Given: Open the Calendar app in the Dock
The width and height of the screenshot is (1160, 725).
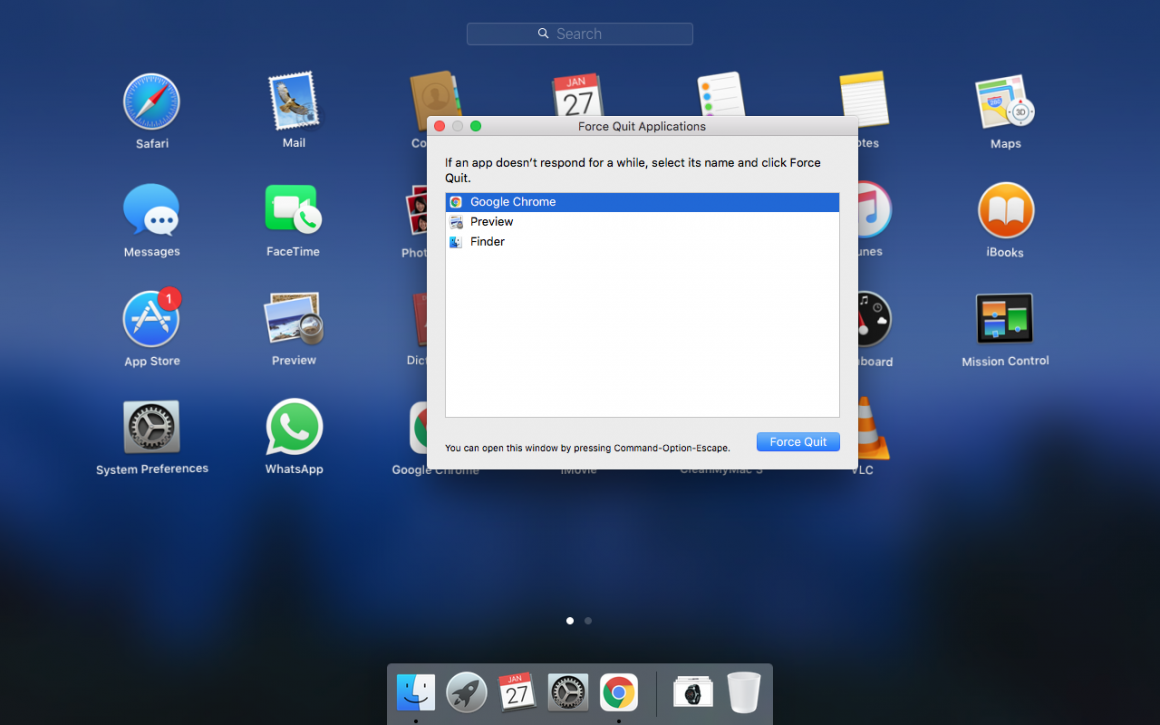Looking at the screenshot, I should [x=517, y=692].
